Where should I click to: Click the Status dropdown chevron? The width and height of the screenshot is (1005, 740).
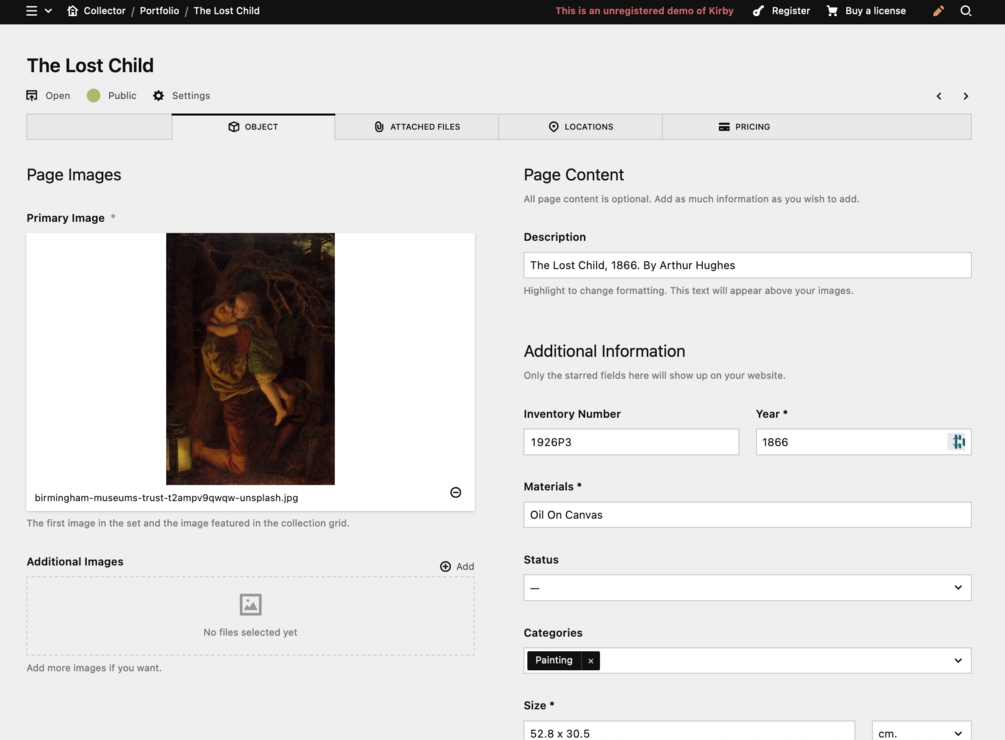pos(958,588)
